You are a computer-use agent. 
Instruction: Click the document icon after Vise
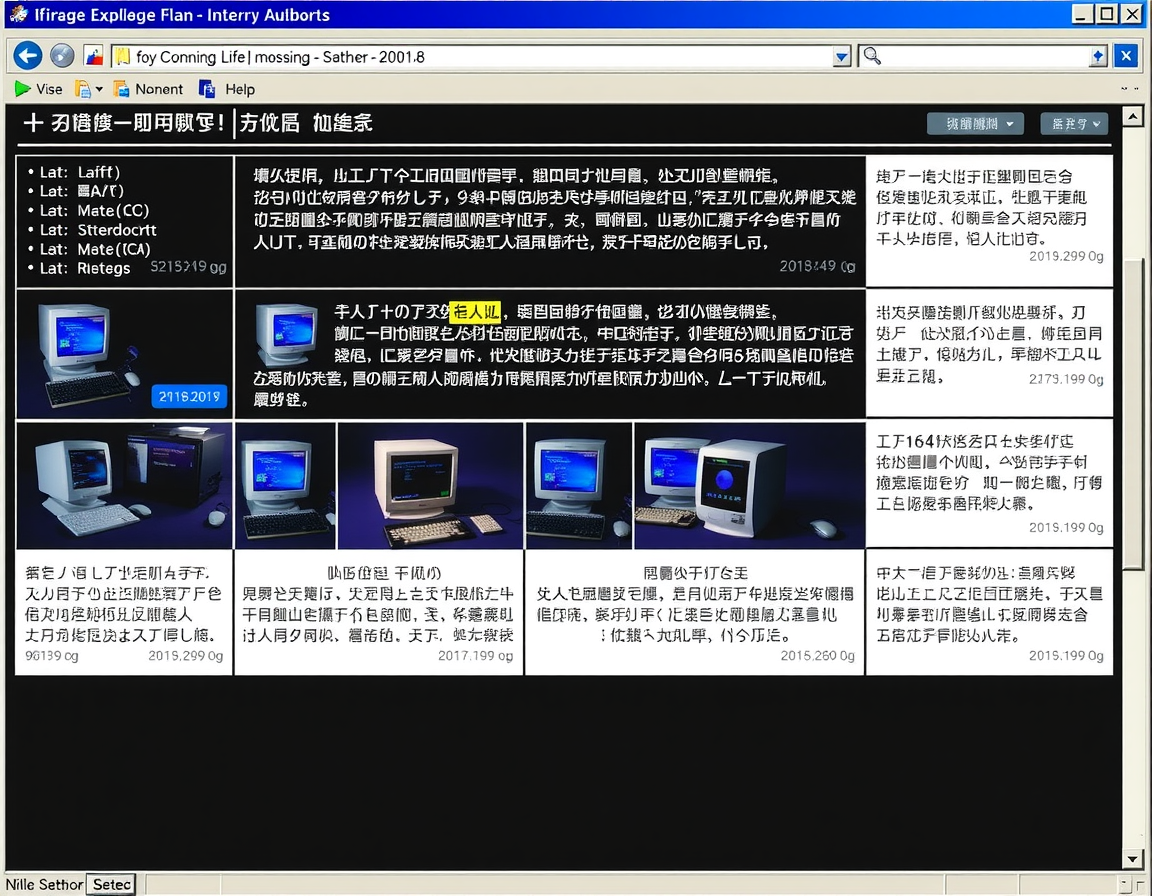(x=83, y=90)
